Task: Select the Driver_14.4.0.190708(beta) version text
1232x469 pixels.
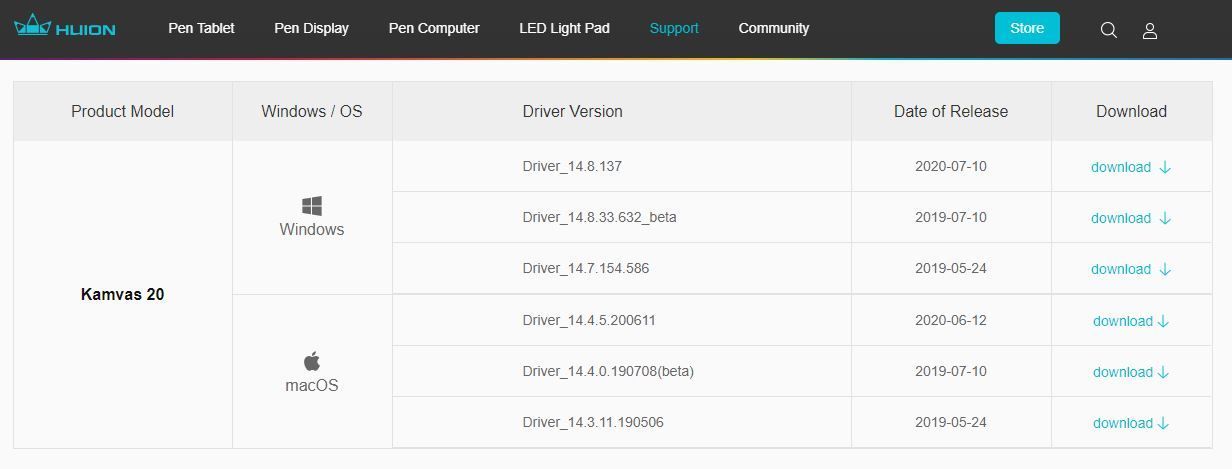Action: (608, 371)
